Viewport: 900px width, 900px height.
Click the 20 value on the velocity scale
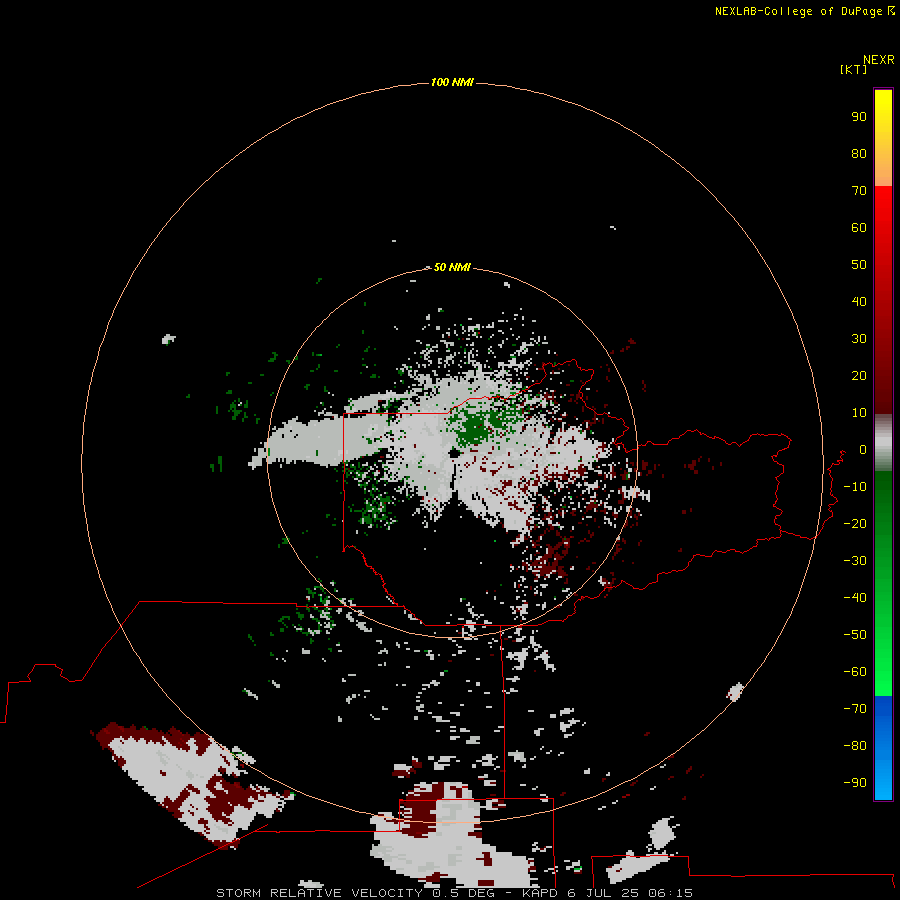(x=859, y=376)
